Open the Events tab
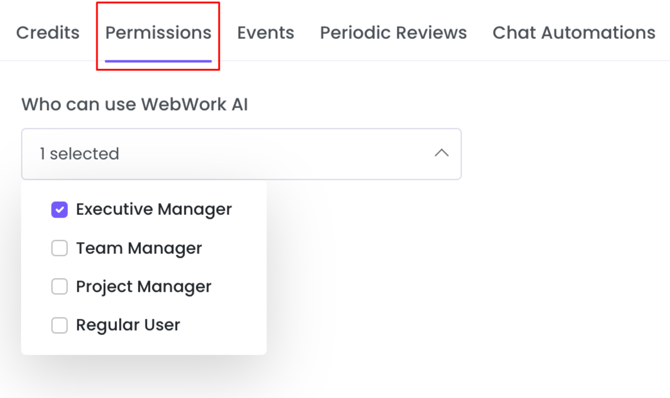 tap(266, 33)
